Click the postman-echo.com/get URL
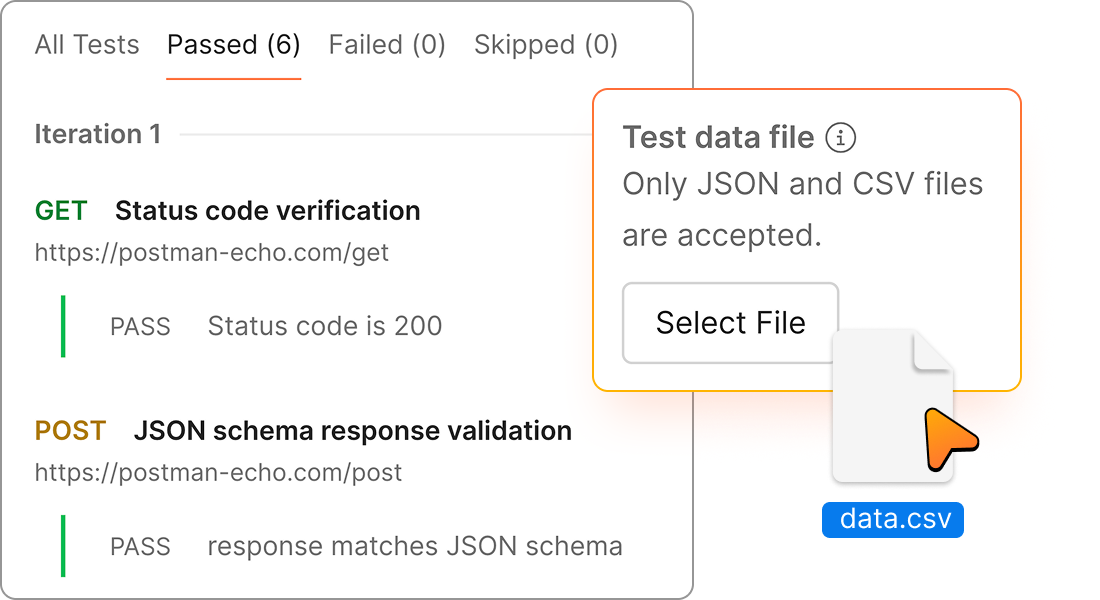The image size is (1100, 600). pyautogui.click(x=212, y=253)
